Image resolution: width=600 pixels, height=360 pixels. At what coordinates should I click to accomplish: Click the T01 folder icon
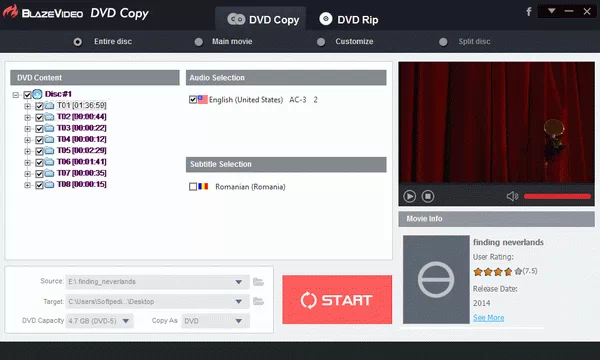[49, 105]
